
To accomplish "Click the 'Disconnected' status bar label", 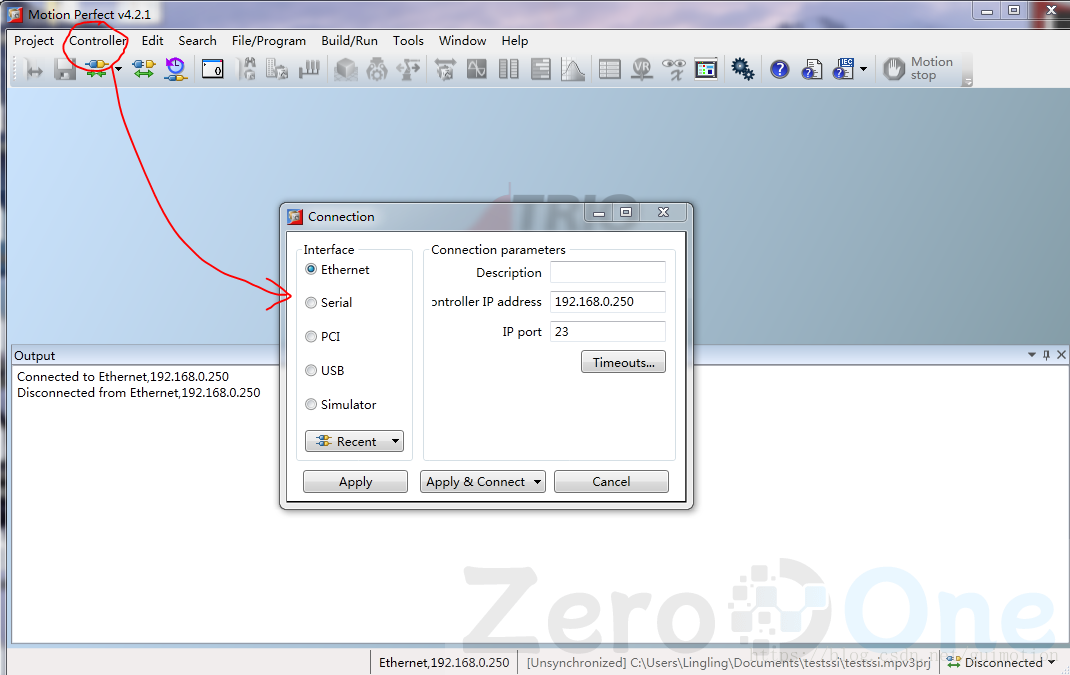I will pos(1004,663).
